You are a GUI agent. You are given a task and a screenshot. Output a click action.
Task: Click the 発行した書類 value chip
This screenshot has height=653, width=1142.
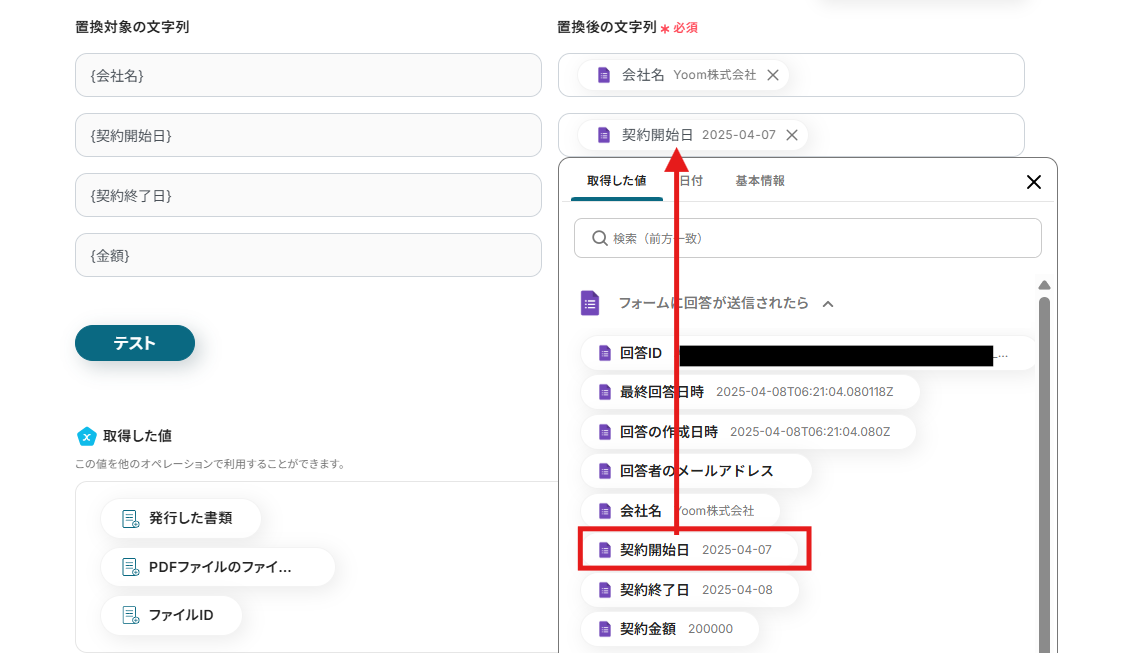(x=181, y=518)
